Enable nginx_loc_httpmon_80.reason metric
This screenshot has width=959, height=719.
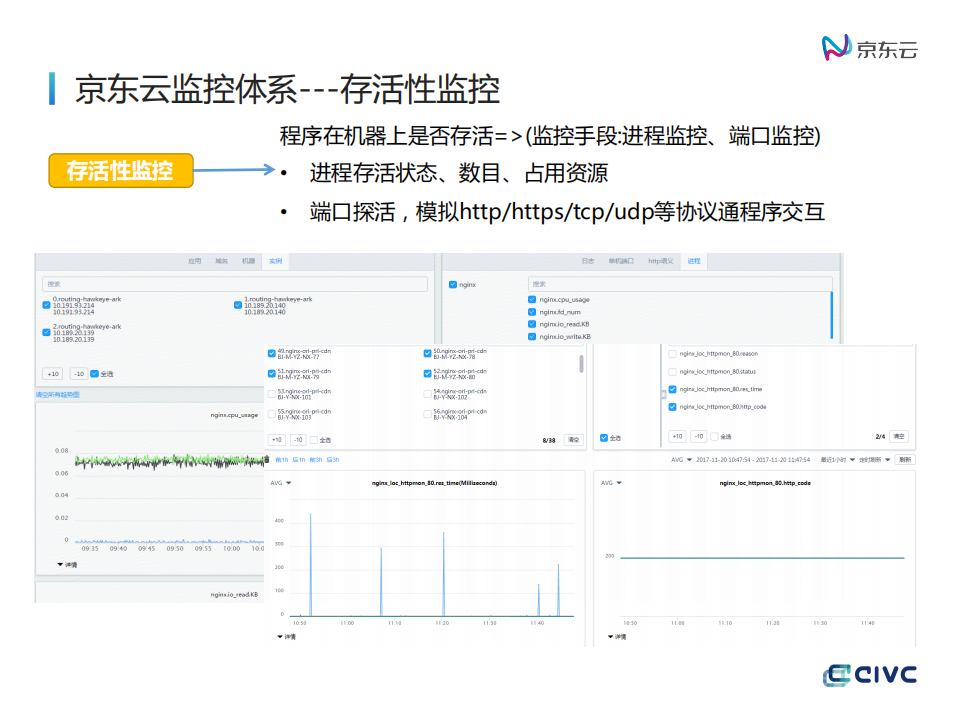(672, 354)
